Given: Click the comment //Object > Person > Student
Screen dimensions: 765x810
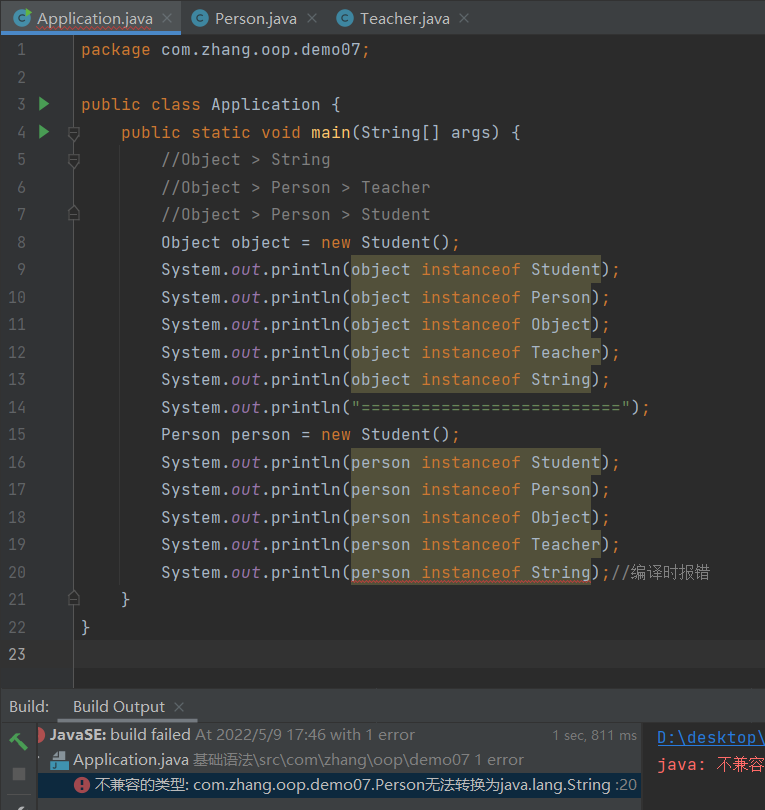Looking at the screenshot, I should (x=295, y=214).
